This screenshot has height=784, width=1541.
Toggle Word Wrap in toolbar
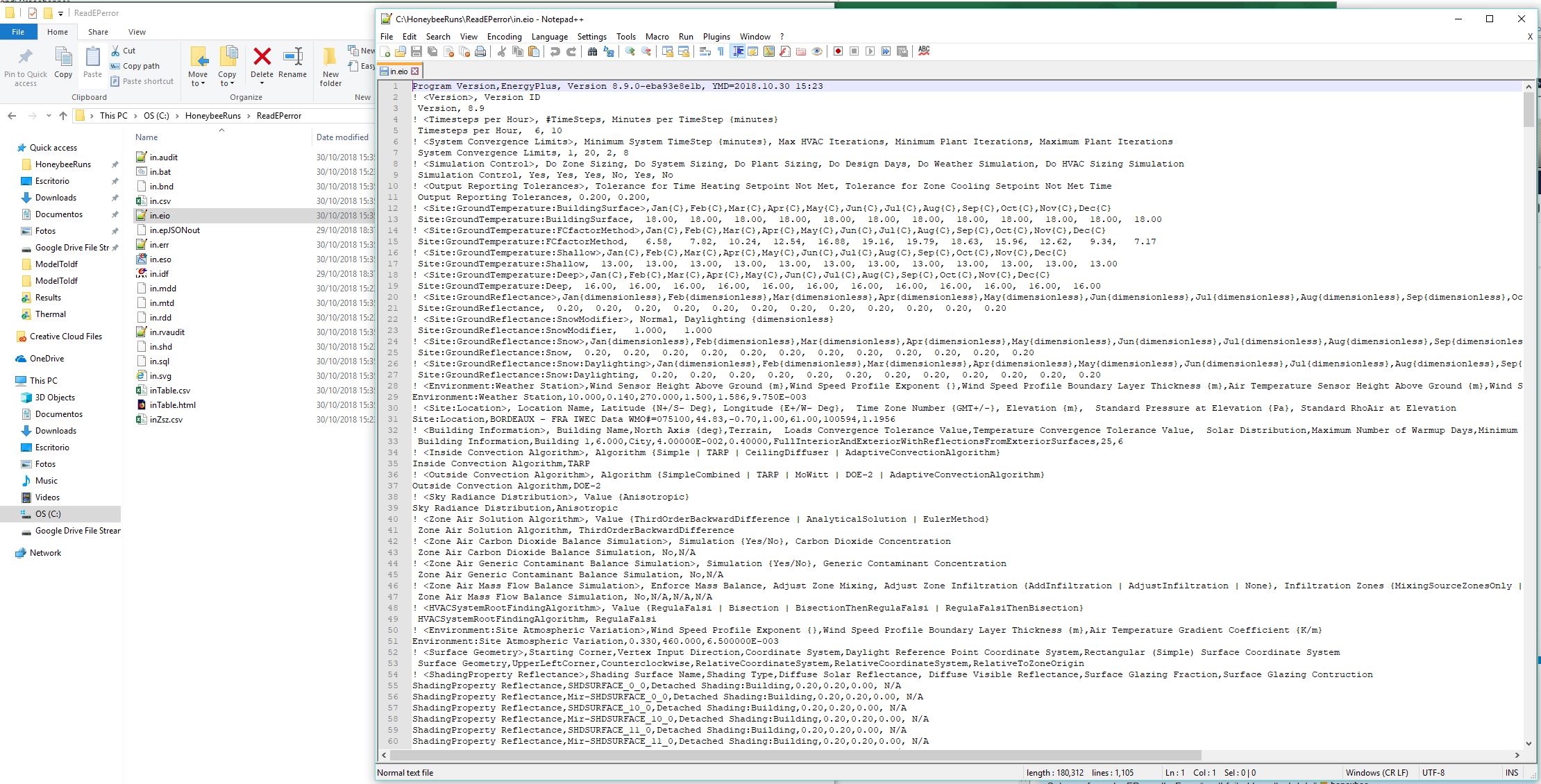(x=705, y=51)
